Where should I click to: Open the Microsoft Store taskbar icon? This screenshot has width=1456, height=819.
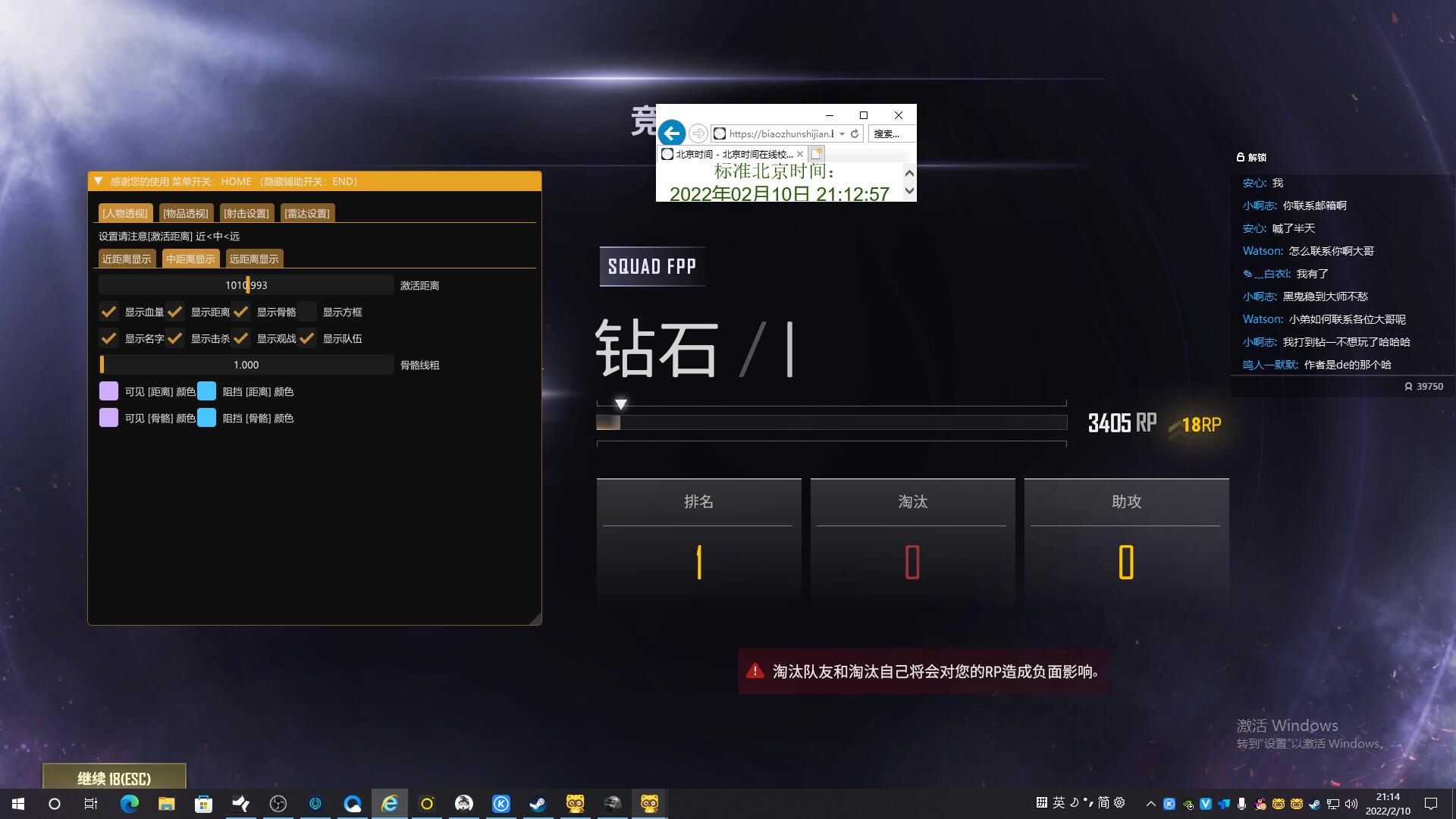pyautogui.click(x=203, y=804)
